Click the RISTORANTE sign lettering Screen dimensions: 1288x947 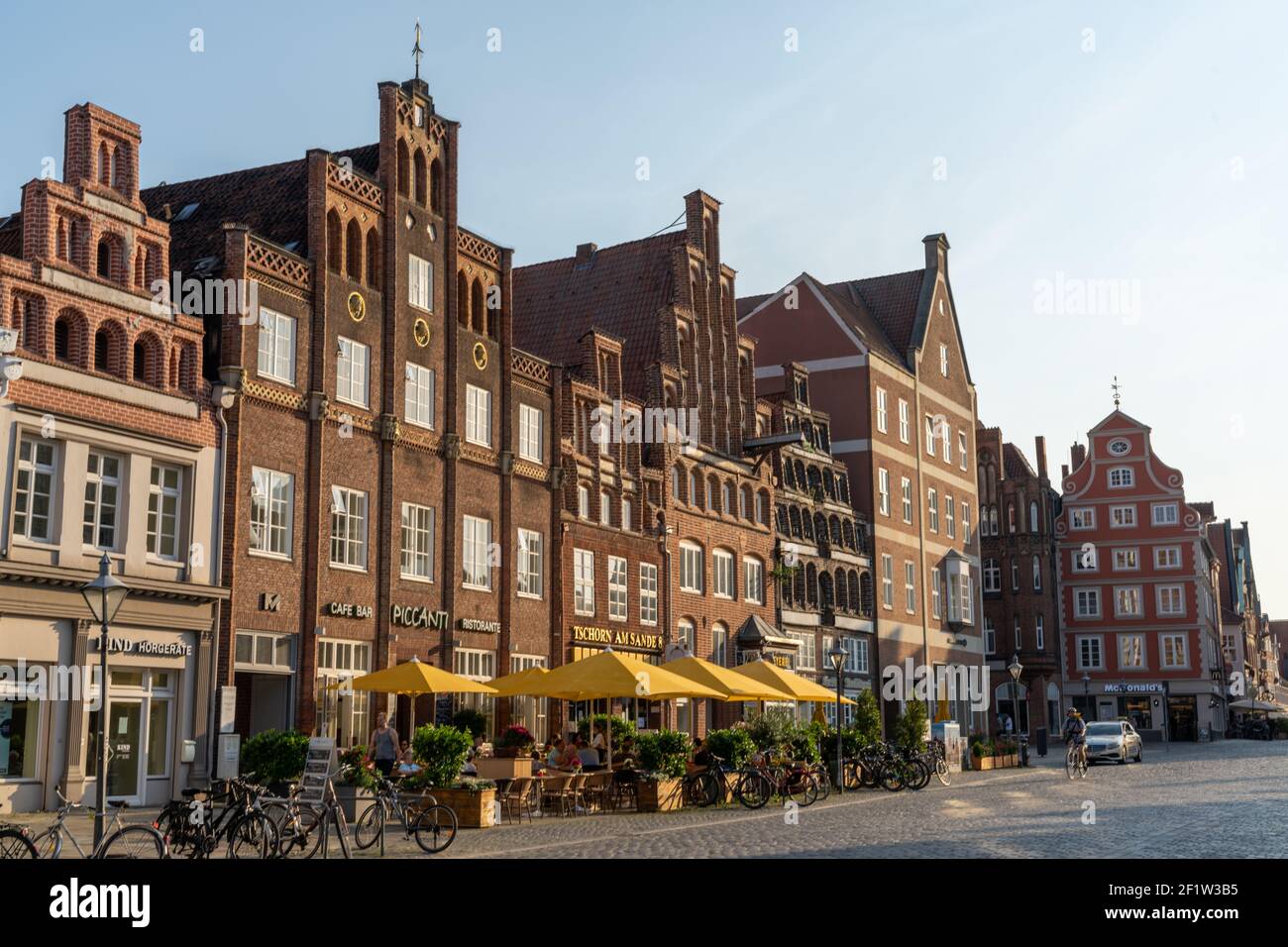[x=481, y=625]
